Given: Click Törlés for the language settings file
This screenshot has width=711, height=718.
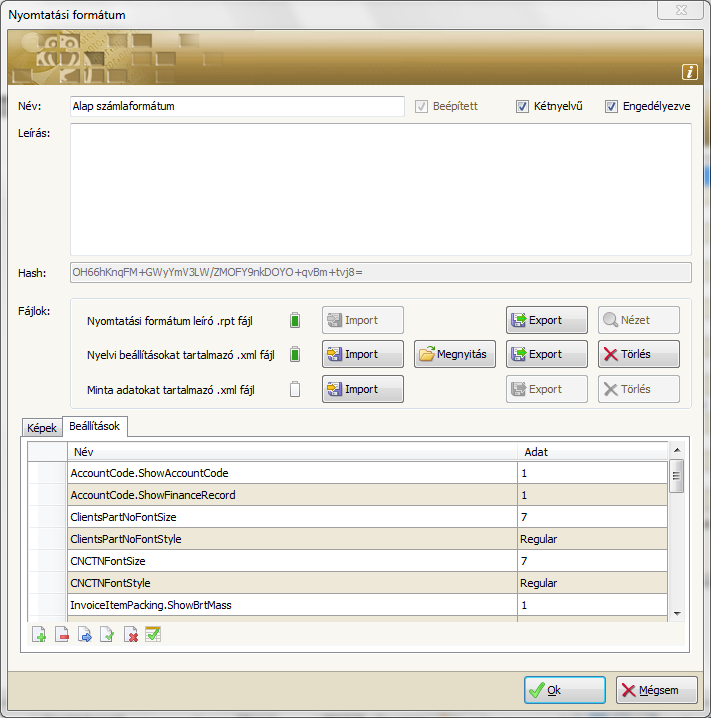Looking at the screenshot, I should point(639,354).
